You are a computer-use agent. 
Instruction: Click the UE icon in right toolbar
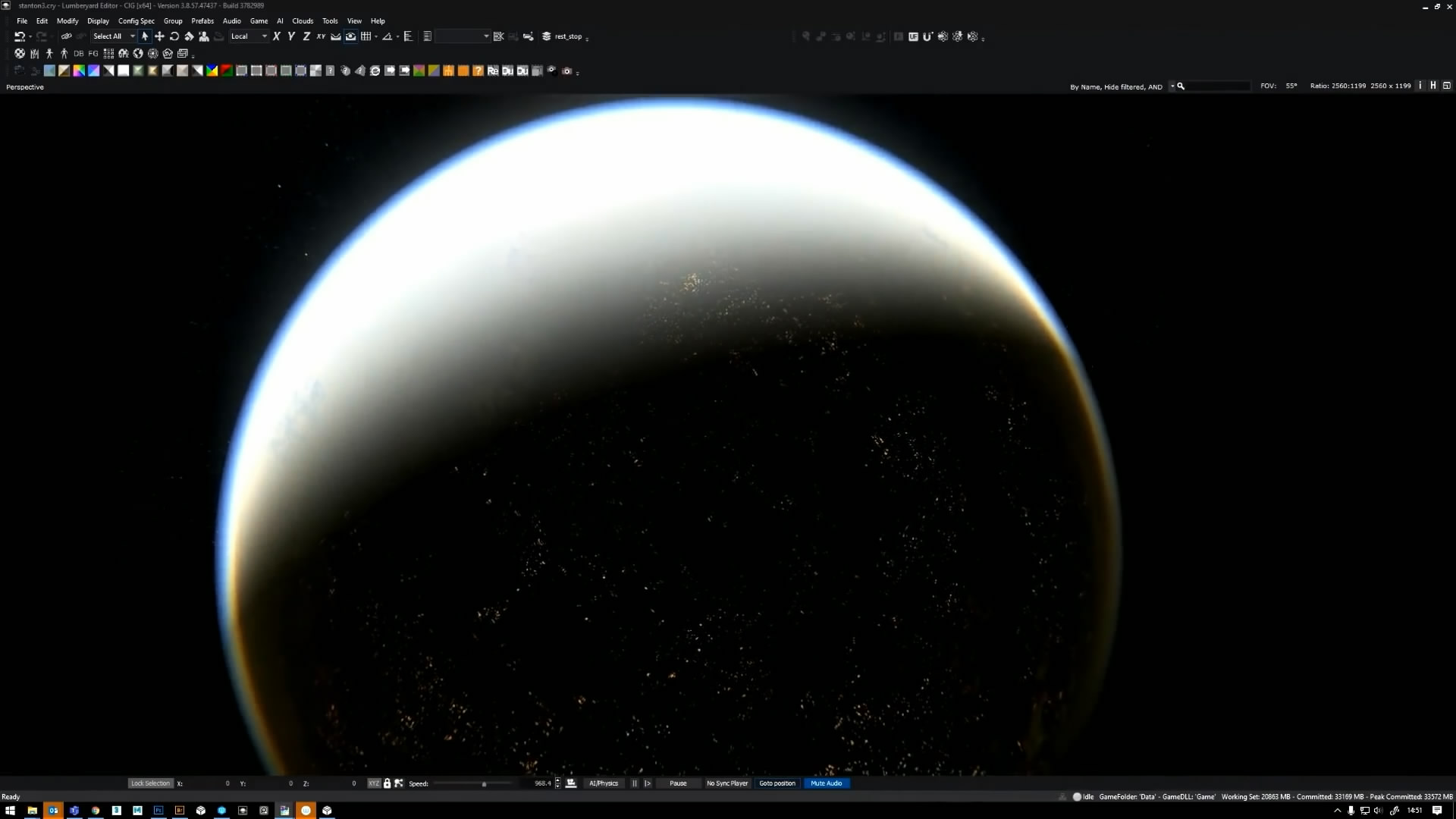pos(913,36)
